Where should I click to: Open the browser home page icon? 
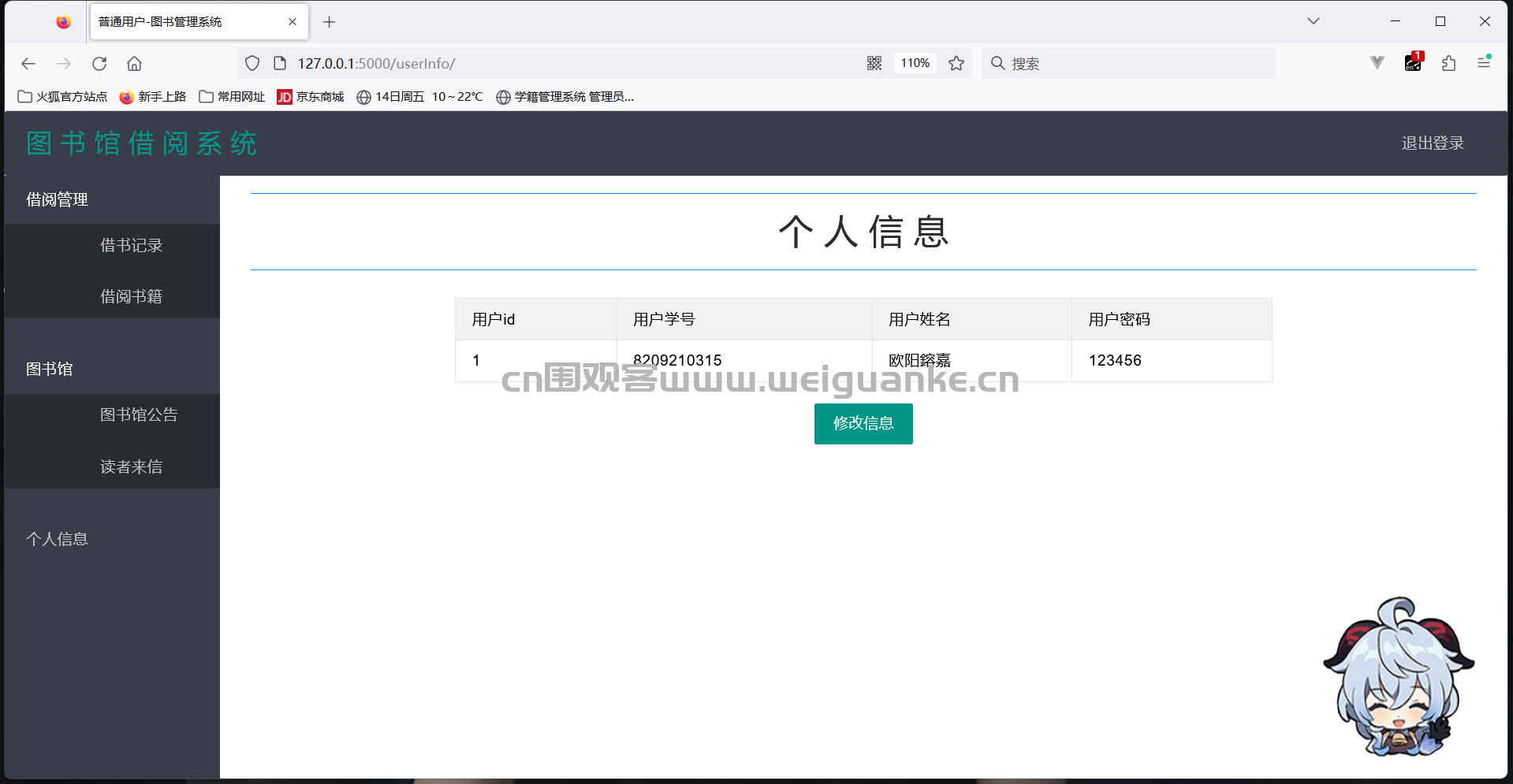point(135,64)
